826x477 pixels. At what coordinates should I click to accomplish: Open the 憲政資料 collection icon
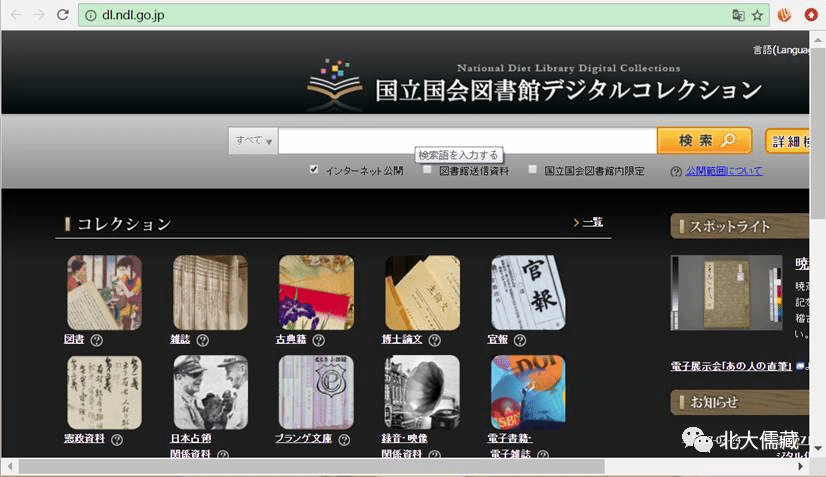pyautogui.click(x=104, y=392)
